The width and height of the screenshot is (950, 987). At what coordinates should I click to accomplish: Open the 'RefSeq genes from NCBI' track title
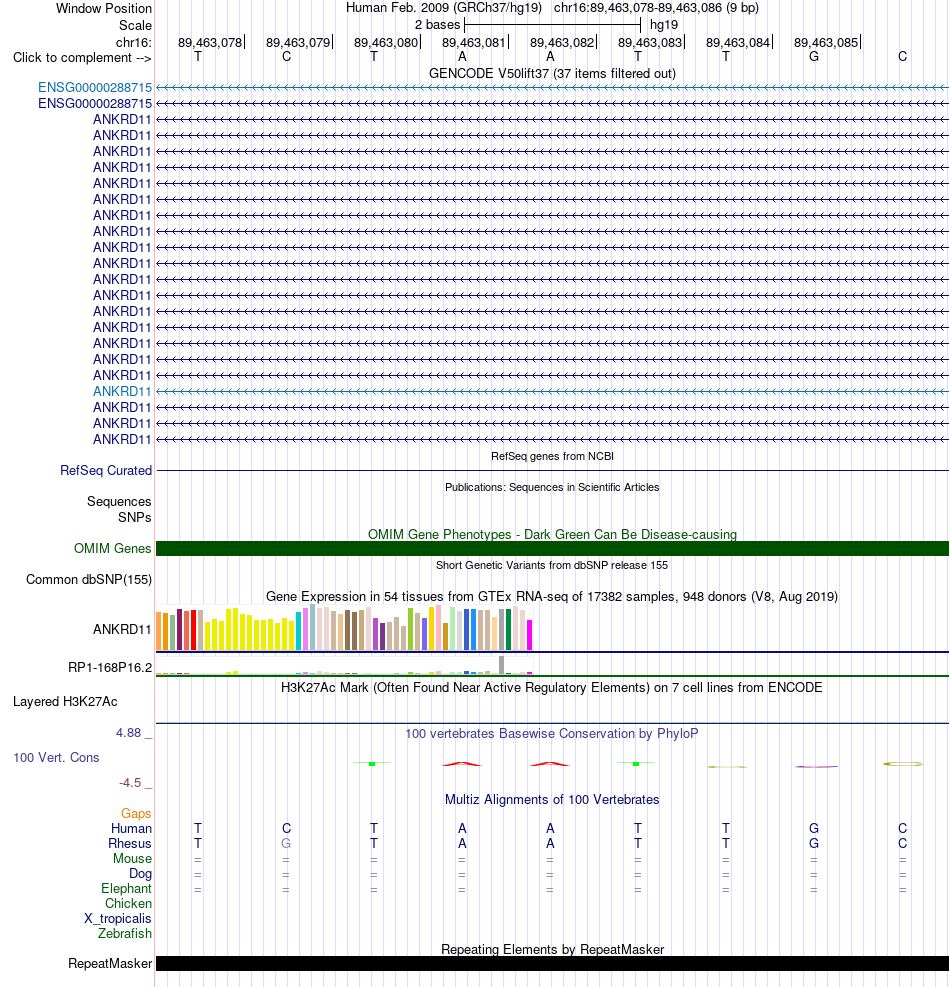click(x=552, y=456)
